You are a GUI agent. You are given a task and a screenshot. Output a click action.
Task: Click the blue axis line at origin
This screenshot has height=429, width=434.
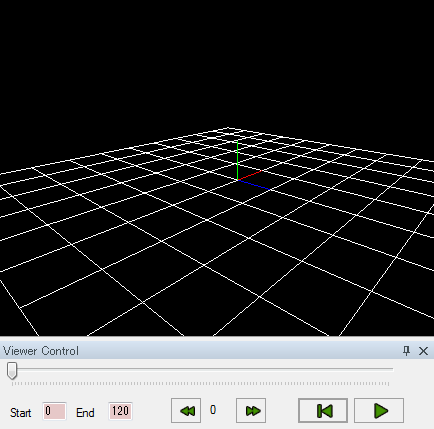point(254,185)
